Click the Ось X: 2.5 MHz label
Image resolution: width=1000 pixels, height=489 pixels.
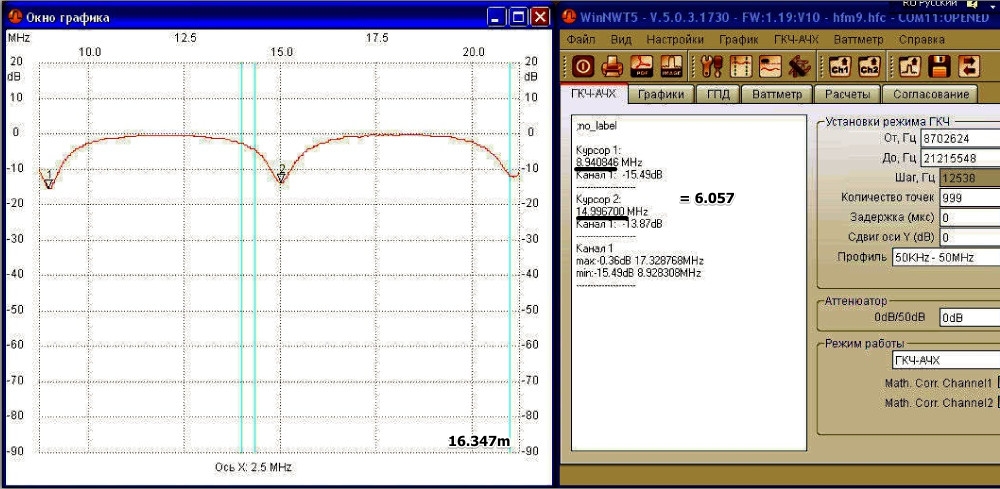point(253,467)
